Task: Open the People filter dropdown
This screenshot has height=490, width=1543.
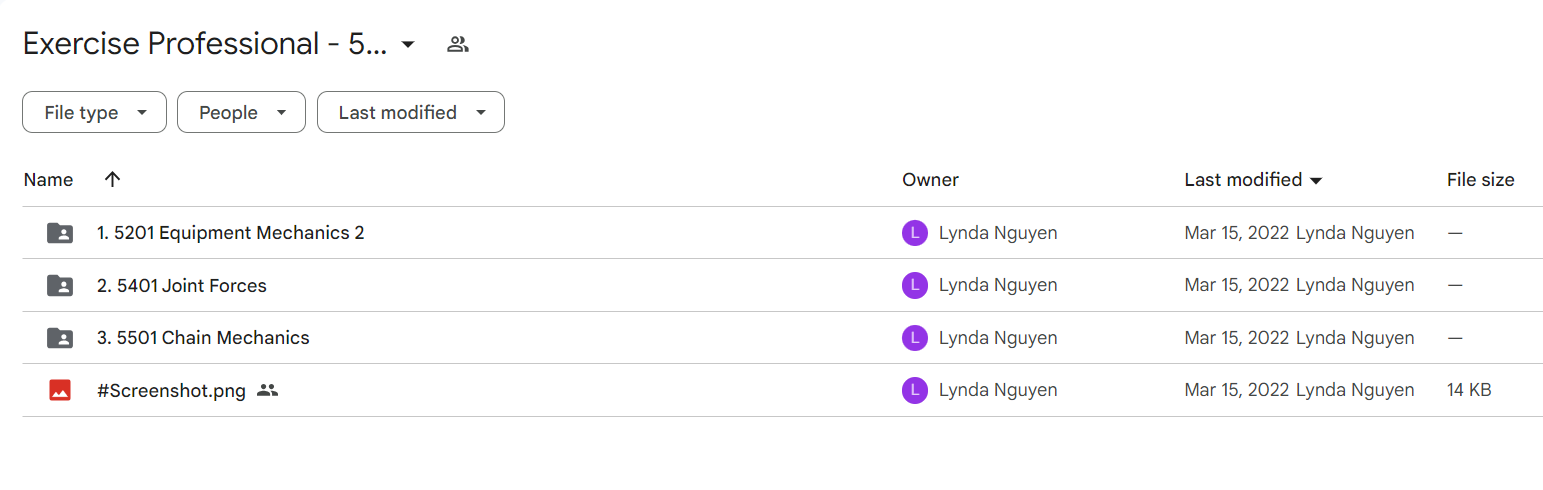Action: (x=241, y=112)
